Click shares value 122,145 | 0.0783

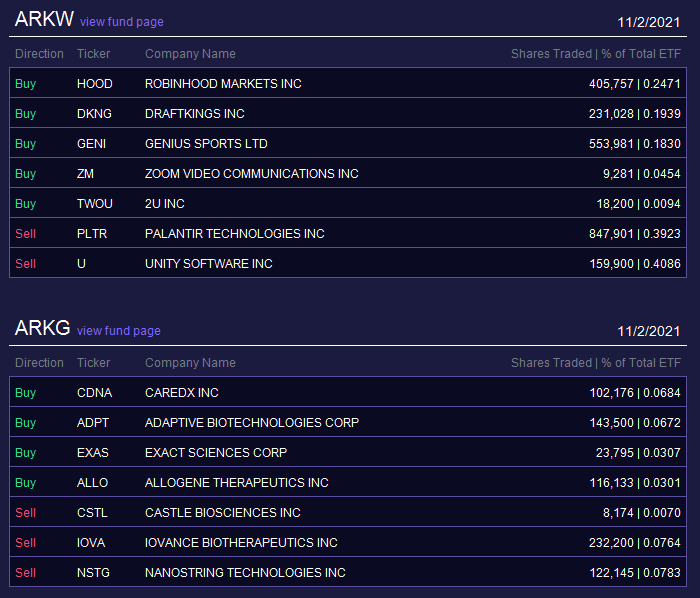click(635, 573)
